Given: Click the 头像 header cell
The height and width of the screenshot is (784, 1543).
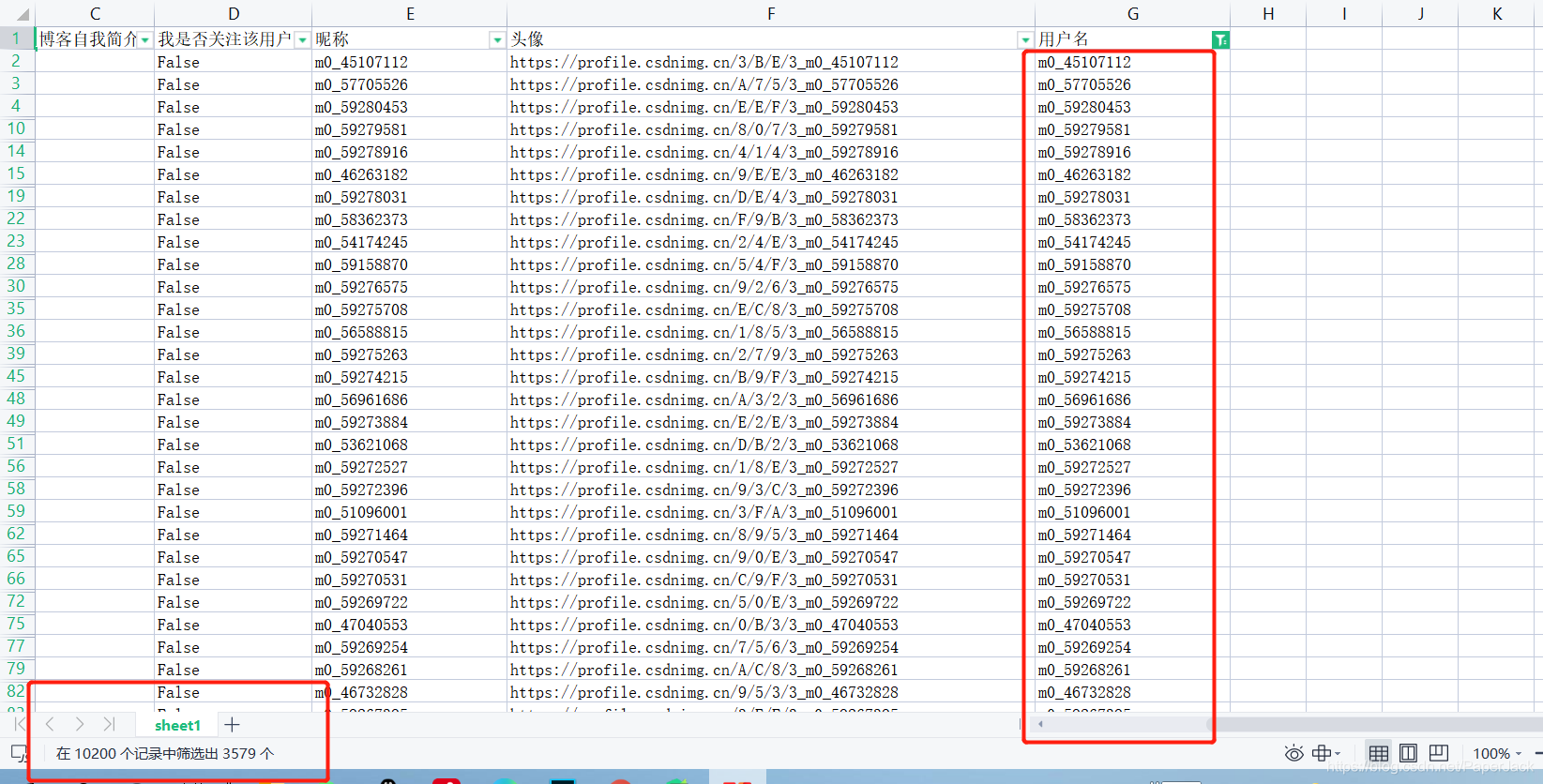Looking at the screenshot, I should click(770, 38).
